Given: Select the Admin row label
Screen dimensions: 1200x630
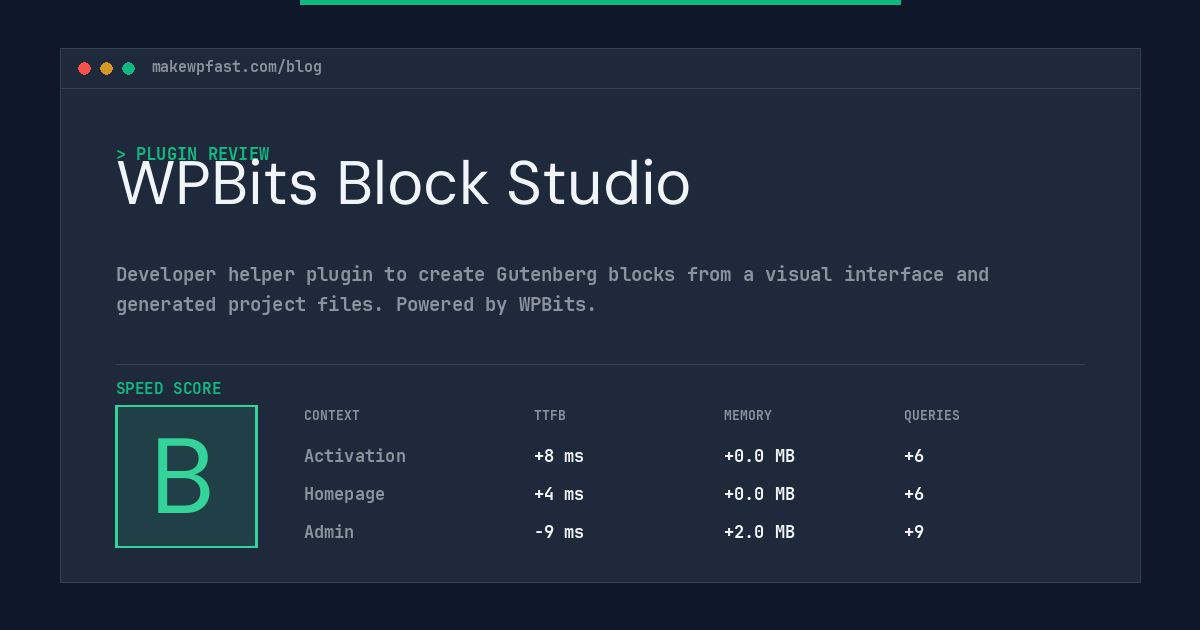Looking at the screenshot, I should (329, 532).
